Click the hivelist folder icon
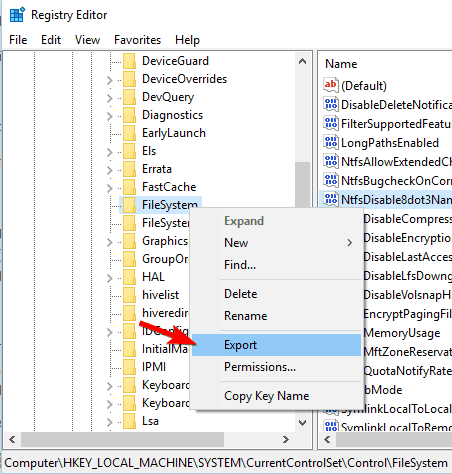Screen dimensions: 452x474 point(129,295)
